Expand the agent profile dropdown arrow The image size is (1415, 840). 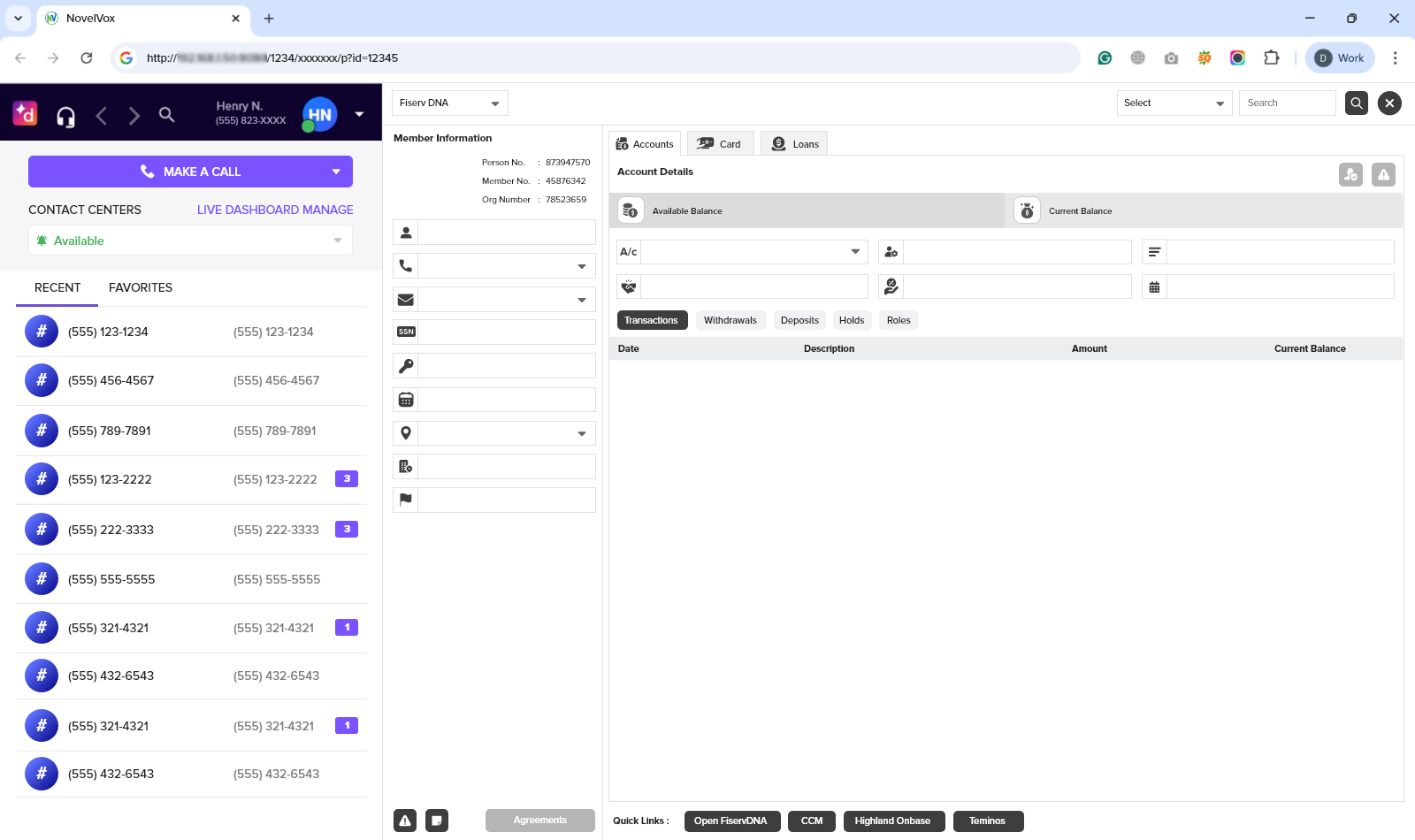tap(359, 114)
